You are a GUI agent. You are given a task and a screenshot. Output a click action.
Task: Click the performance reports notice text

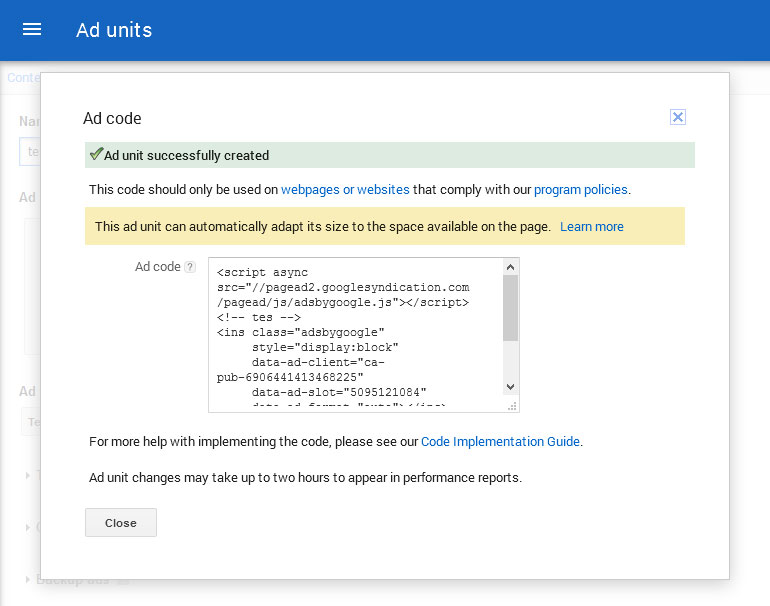(x=305, y=477)
